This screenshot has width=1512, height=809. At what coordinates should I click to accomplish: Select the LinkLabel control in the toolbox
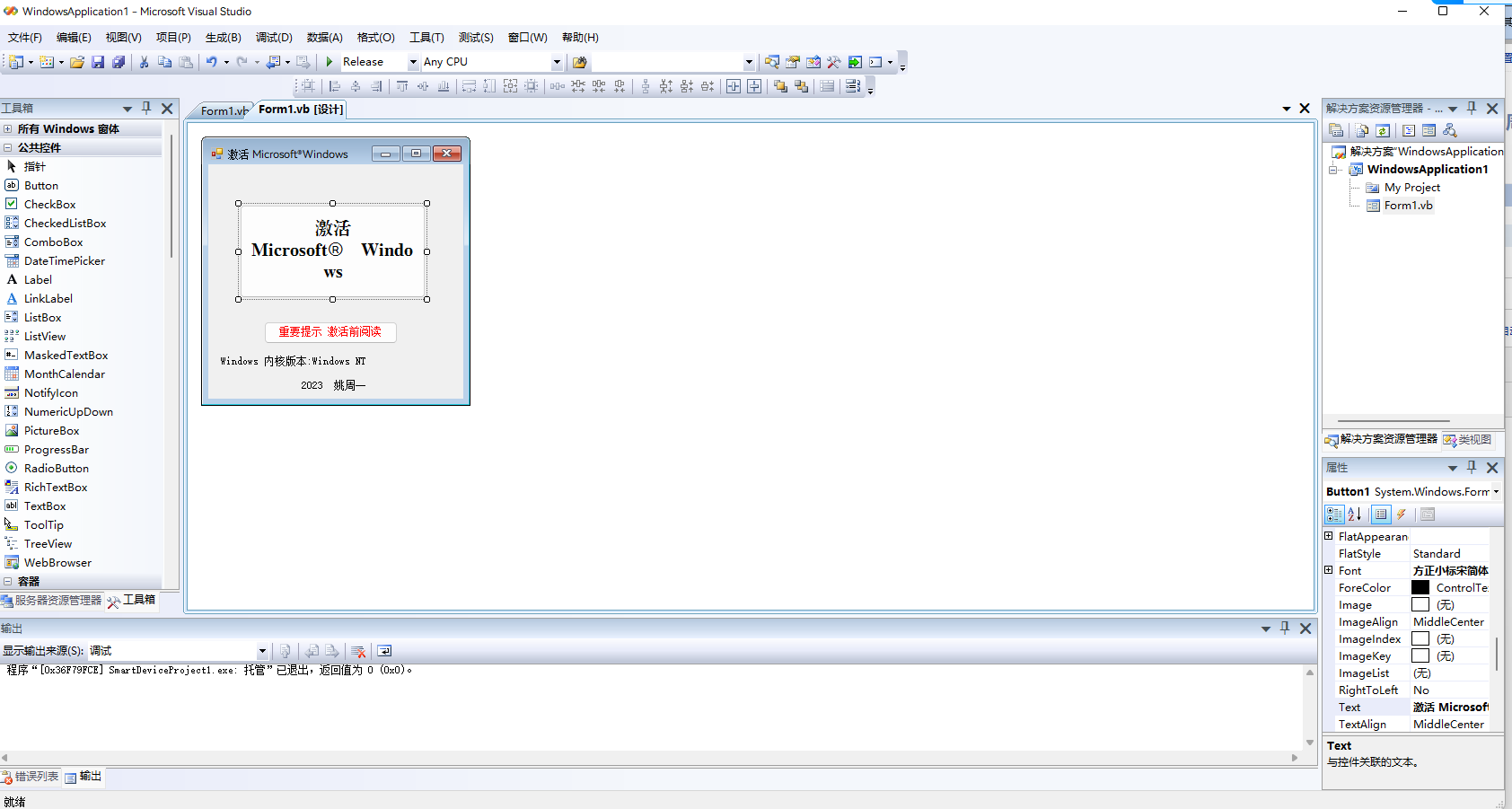click(48, 299)
